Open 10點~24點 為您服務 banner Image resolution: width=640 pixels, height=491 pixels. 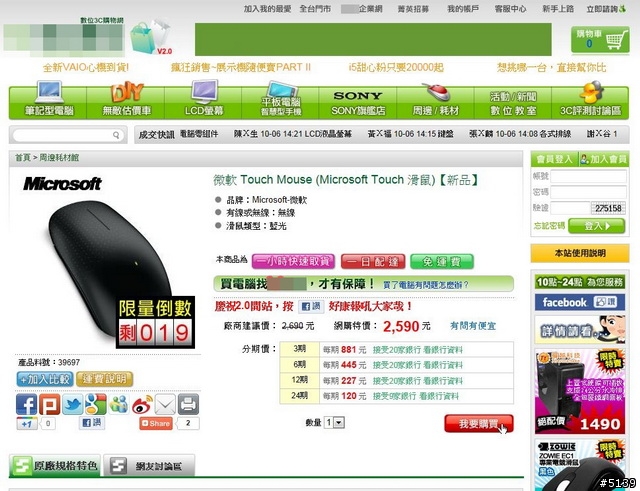tap(580, 282)
